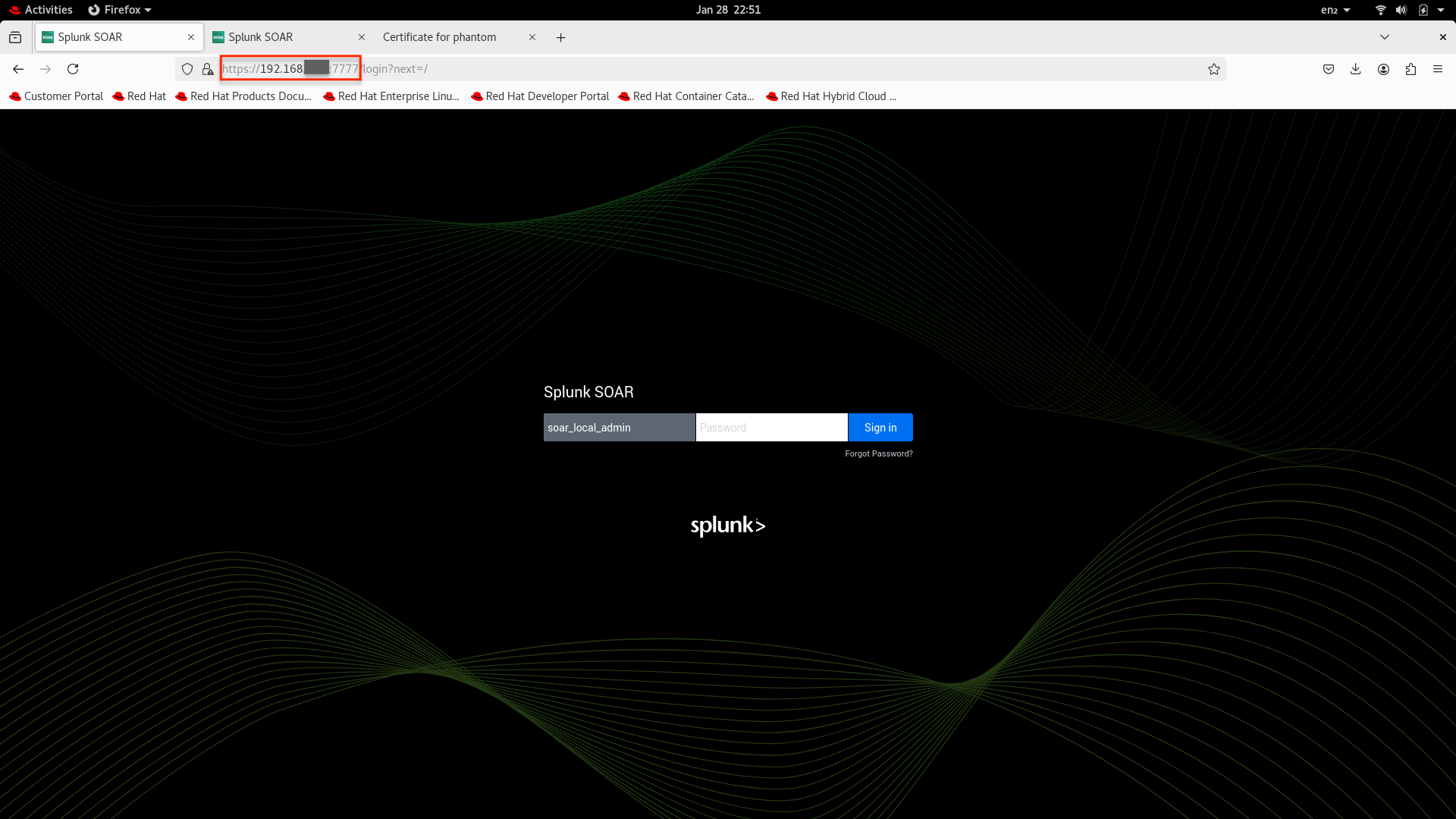Expand the en keyboard layout dropdown
1456x819 pixels.
point(1335,10)
